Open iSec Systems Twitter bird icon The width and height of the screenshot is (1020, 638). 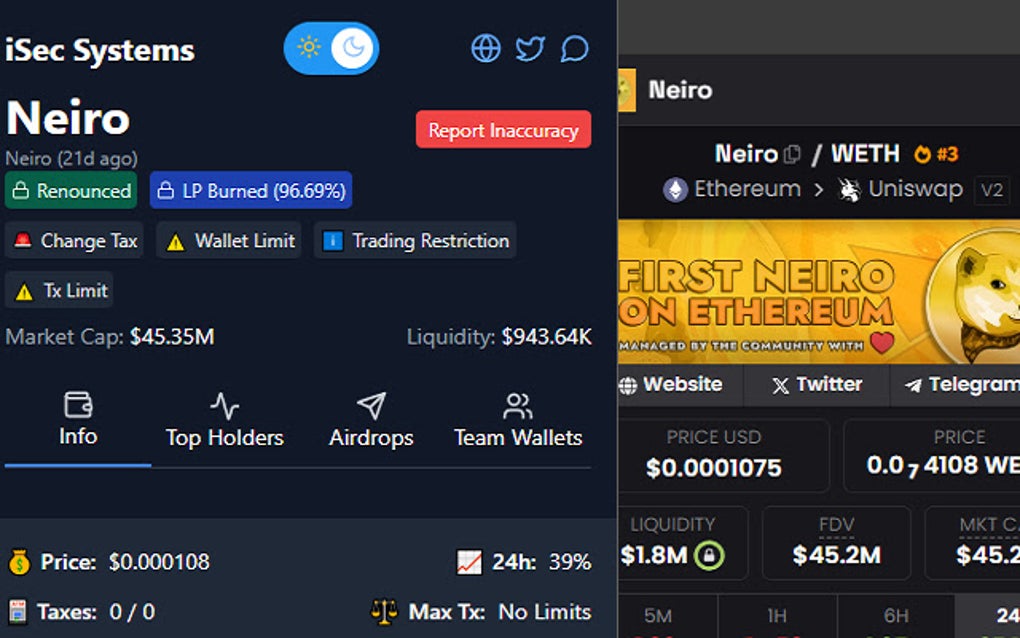pos(530,48)
